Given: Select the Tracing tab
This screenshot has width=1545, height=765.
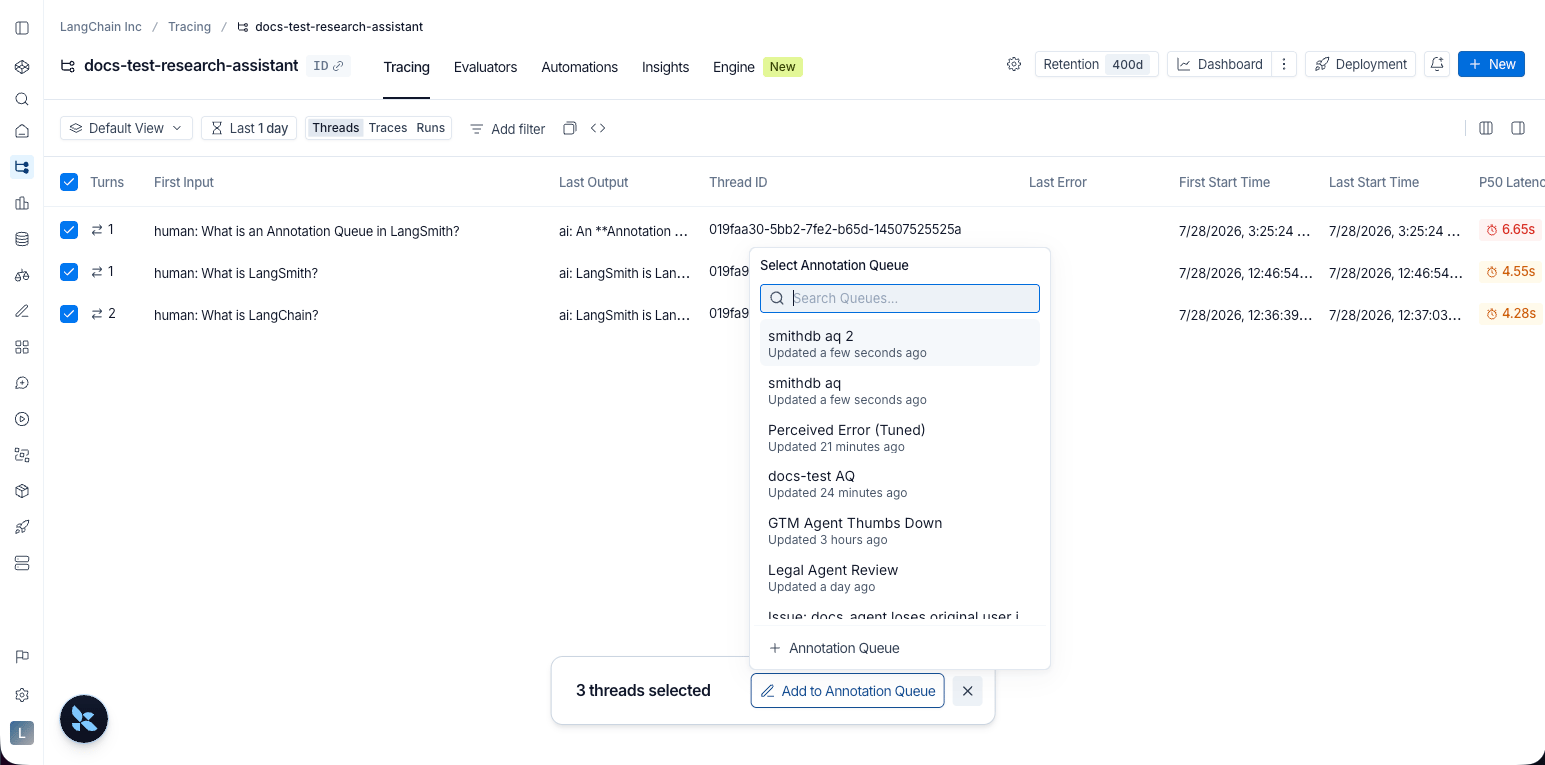Looking at the screenshot, I should 406,67.
